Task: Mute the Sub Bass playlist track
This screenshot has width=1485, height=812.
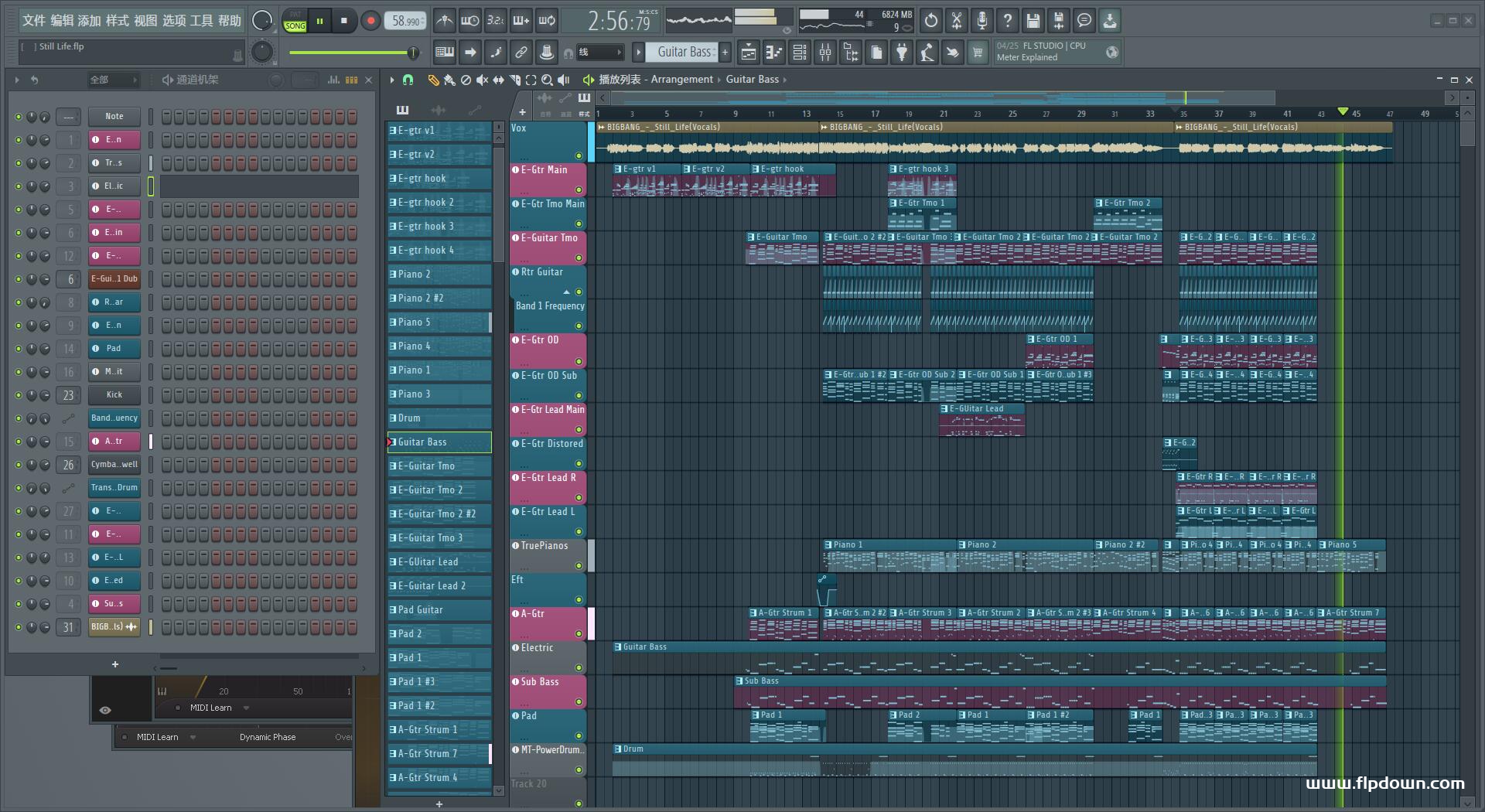Action: click(x=579, y=702)
